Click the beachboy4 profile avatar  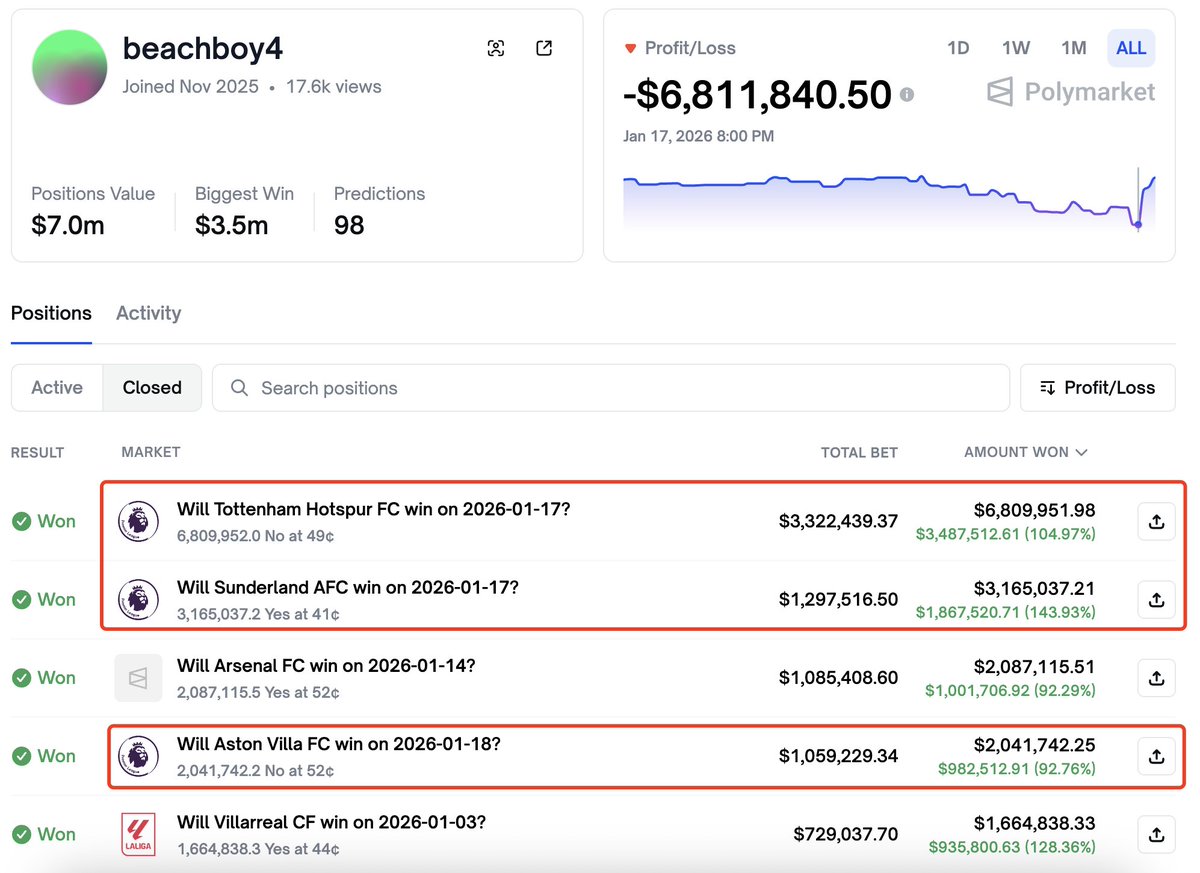coord(70,67)
